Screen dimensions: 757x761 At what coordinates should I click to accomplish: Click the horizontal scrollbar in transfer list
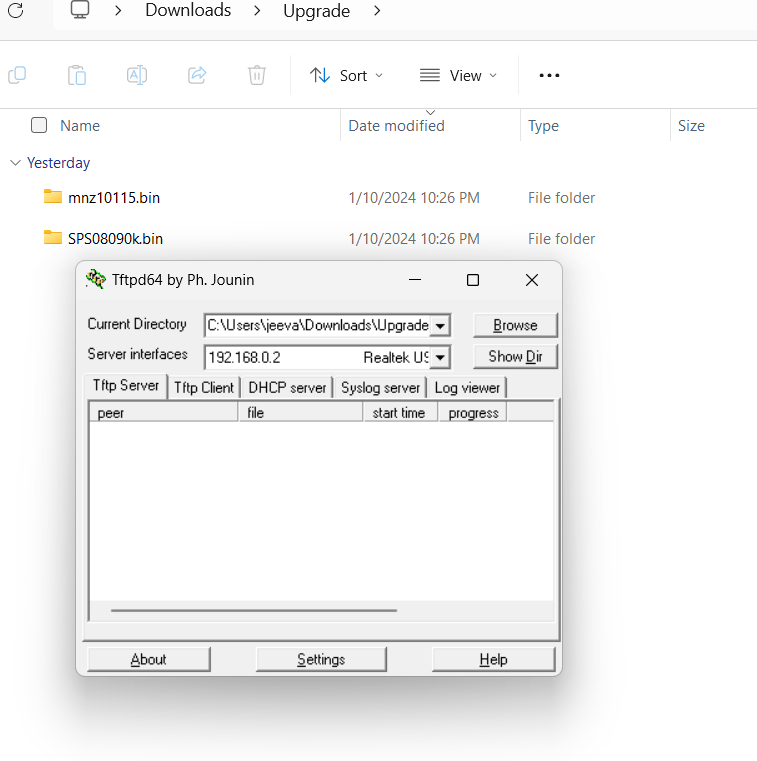coord(254,610)
